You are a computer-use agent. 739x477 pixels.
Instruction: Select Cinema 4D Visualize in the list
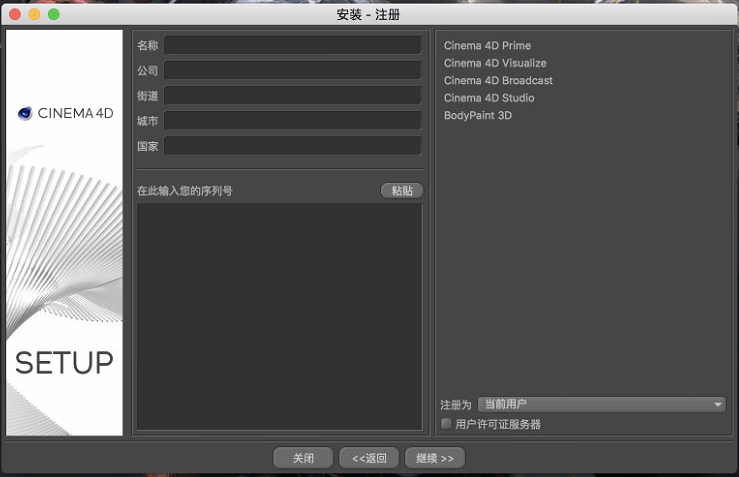495,63
